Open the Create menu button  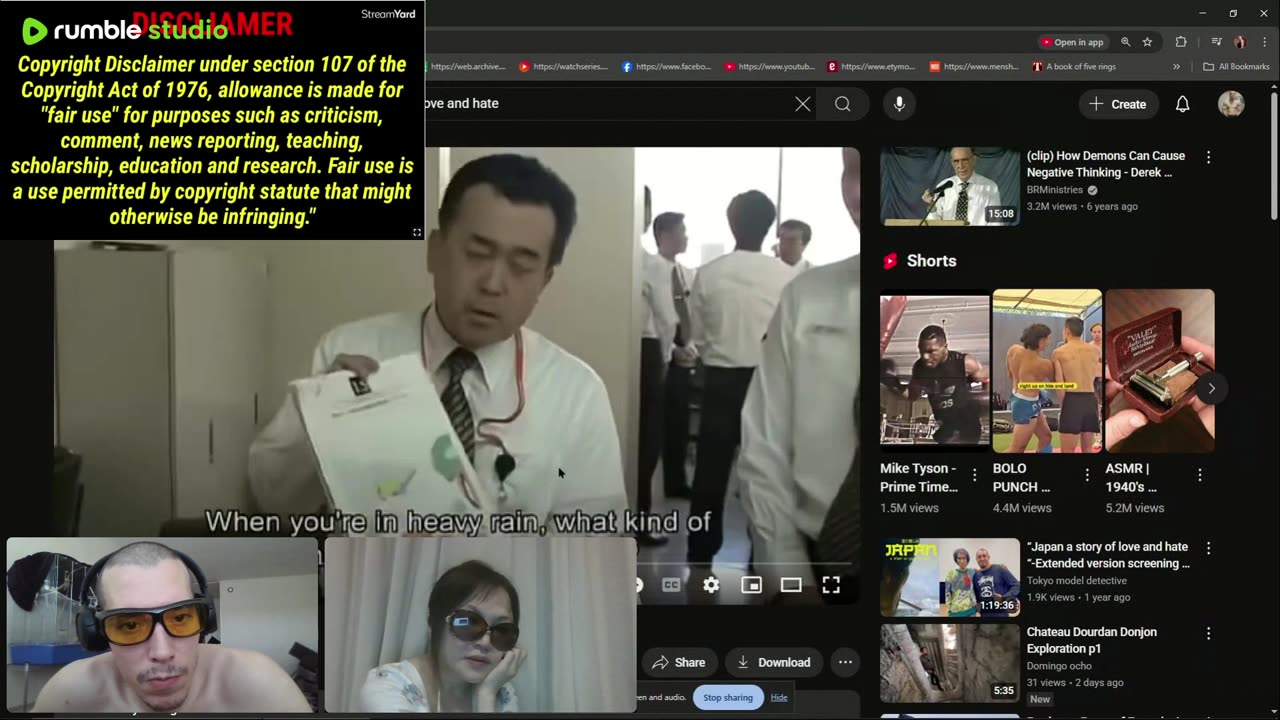pyautogui.click(x=1118, y=104)
